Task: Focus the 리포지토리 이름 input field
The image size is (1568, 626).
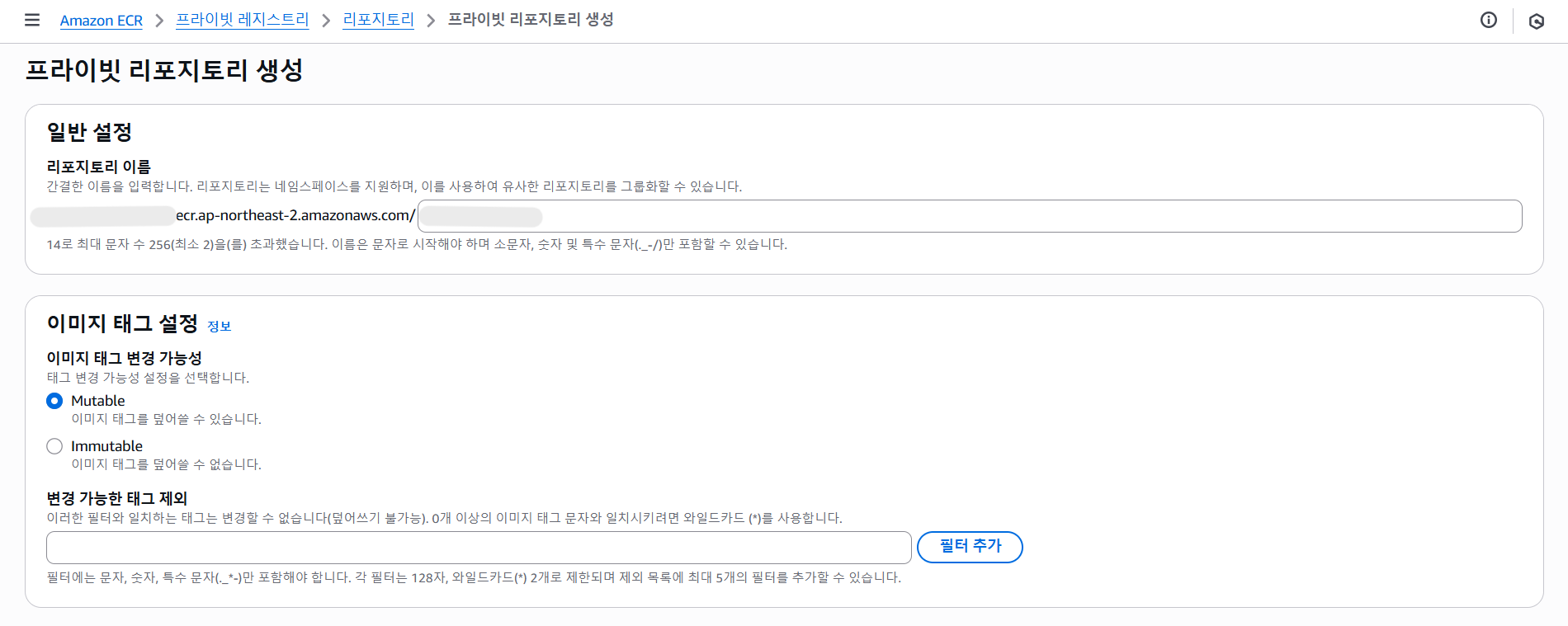Action: click(970, 216)
